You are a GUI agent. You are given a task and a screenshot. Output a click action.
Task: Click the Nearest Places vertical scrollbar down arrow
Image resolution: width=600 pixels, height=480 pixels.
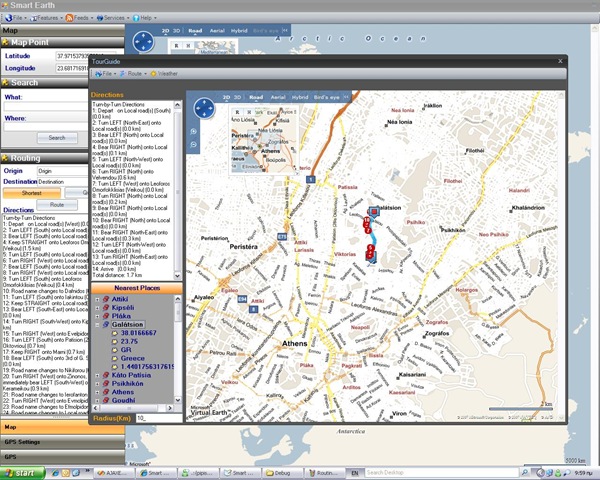tap(178, 400)
